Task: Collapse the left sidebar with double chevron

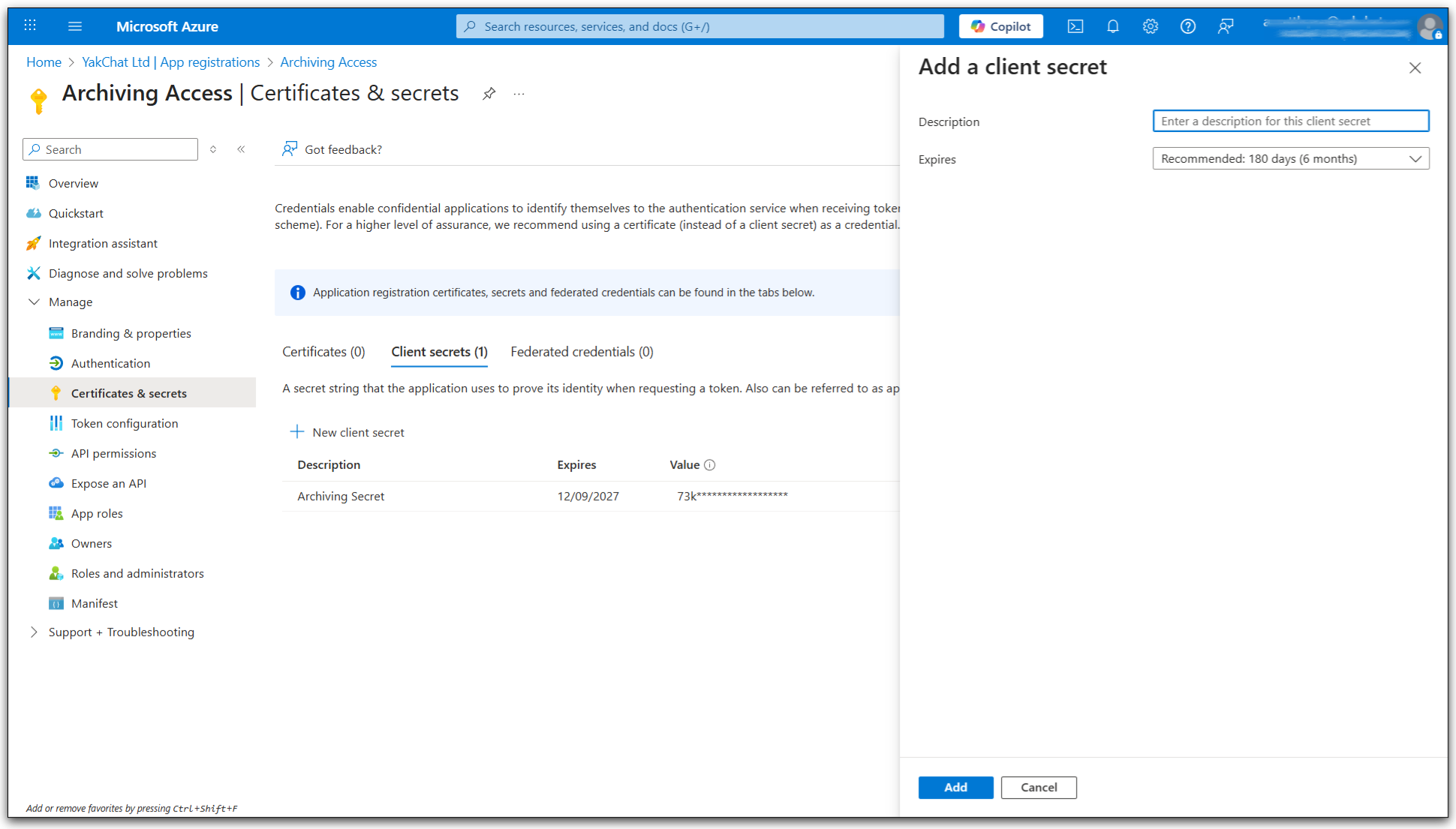Action: click(x=241, y=149)
